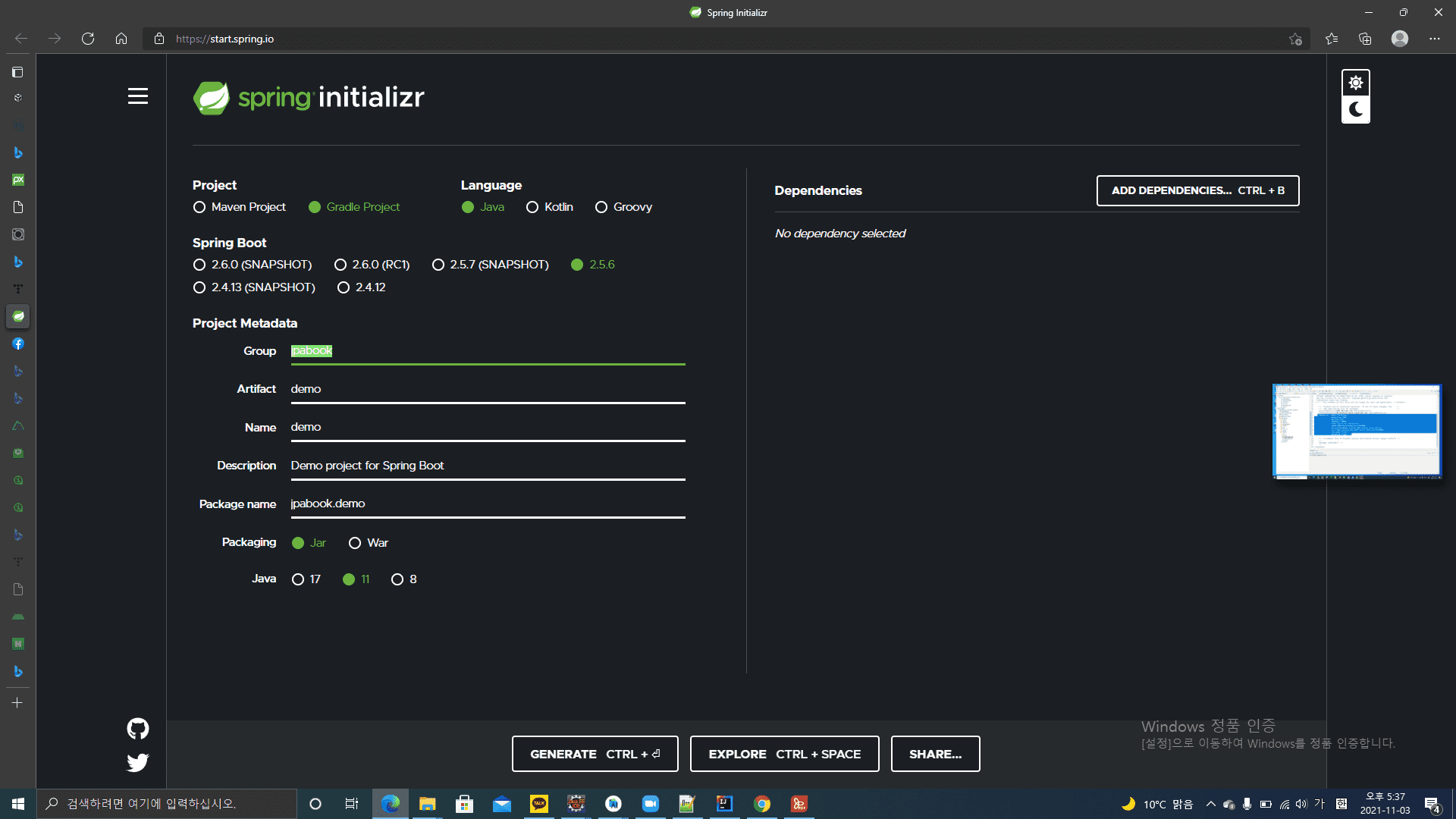1456x819 pixels.
Task: Pick Java version 17
Action: tap(298, 579)
